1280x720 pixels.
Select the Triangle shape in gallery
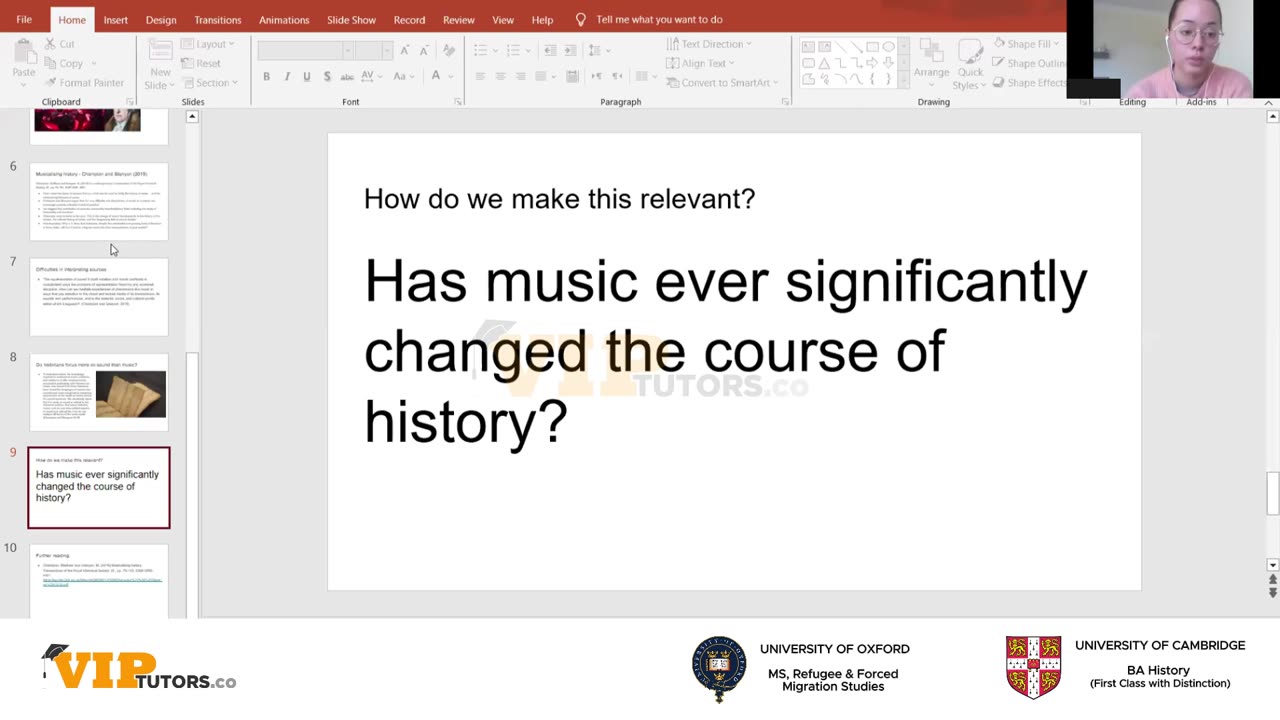pyautogui.click(x=825, y=63)
